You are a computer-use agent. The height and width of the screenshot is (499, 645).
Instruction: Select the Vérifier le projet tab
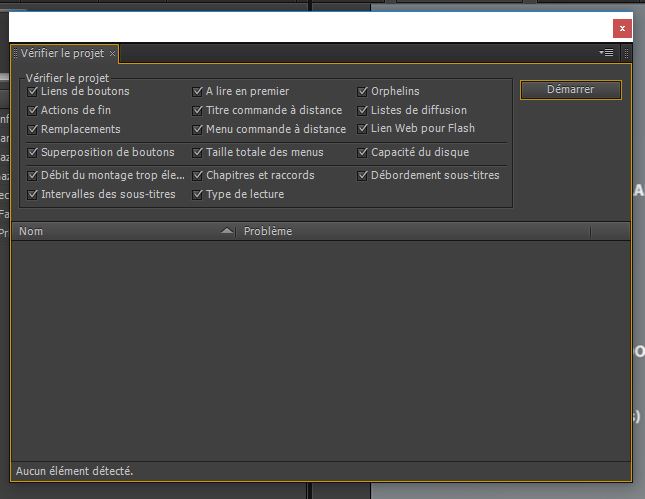click(63, 53)
